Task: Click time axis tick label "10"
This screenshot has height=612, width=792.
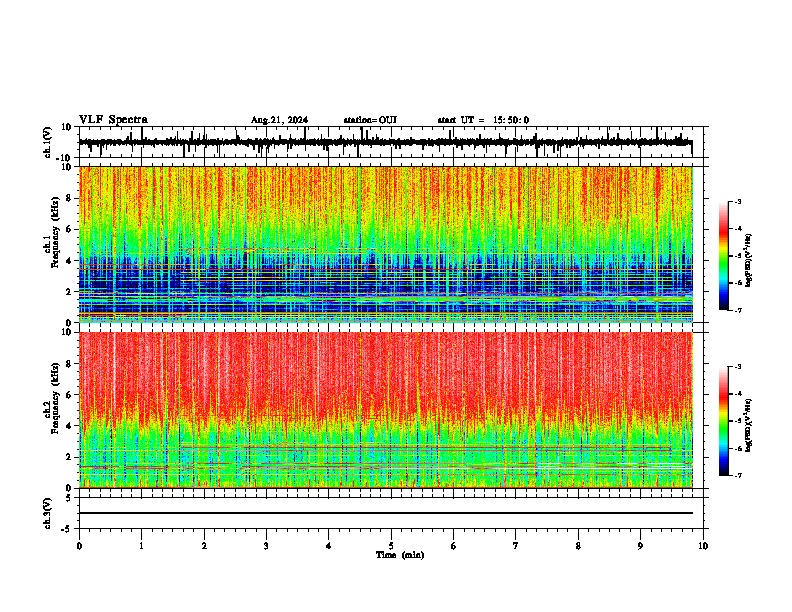Action: (x=703, y=546)
